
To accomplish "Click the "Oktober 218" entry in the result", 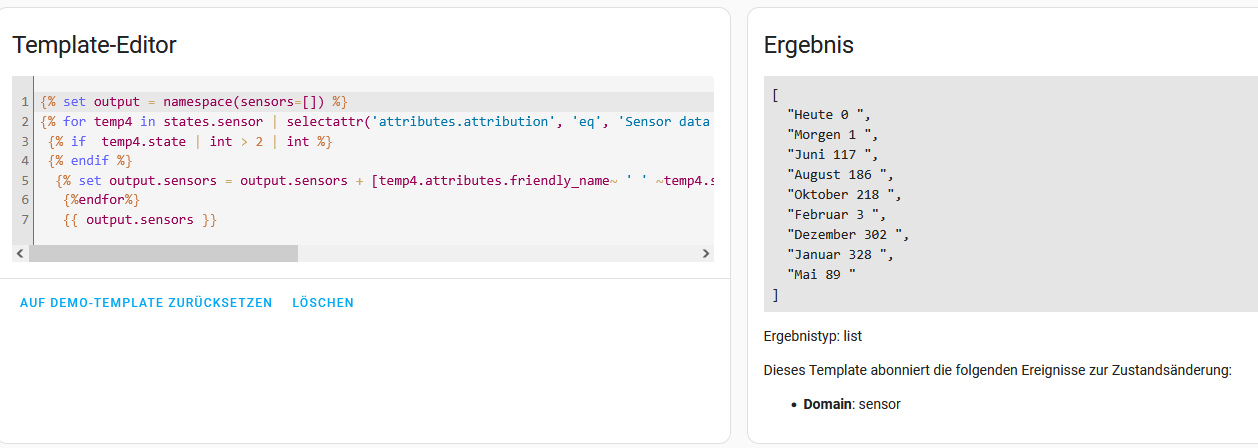I will tap(845, 195).
